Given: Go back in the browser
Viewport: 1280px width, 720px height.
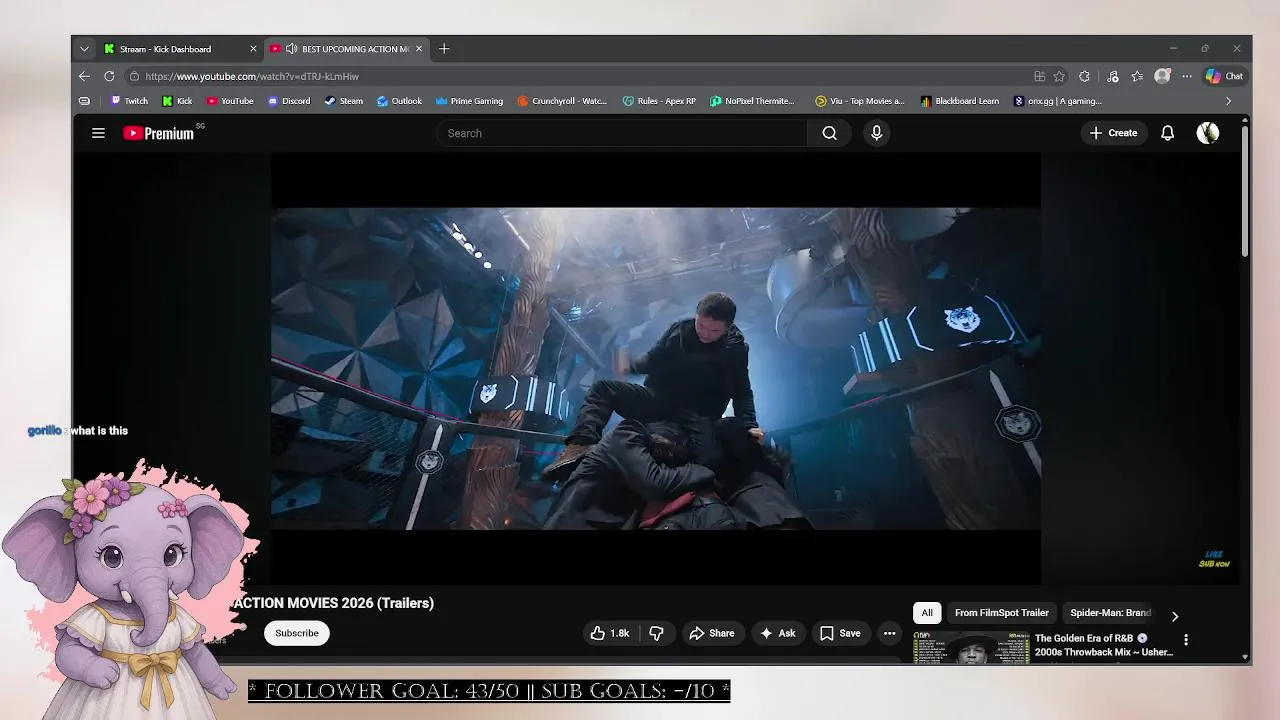Looking at the screenshot, I should (x=84, y=76).
